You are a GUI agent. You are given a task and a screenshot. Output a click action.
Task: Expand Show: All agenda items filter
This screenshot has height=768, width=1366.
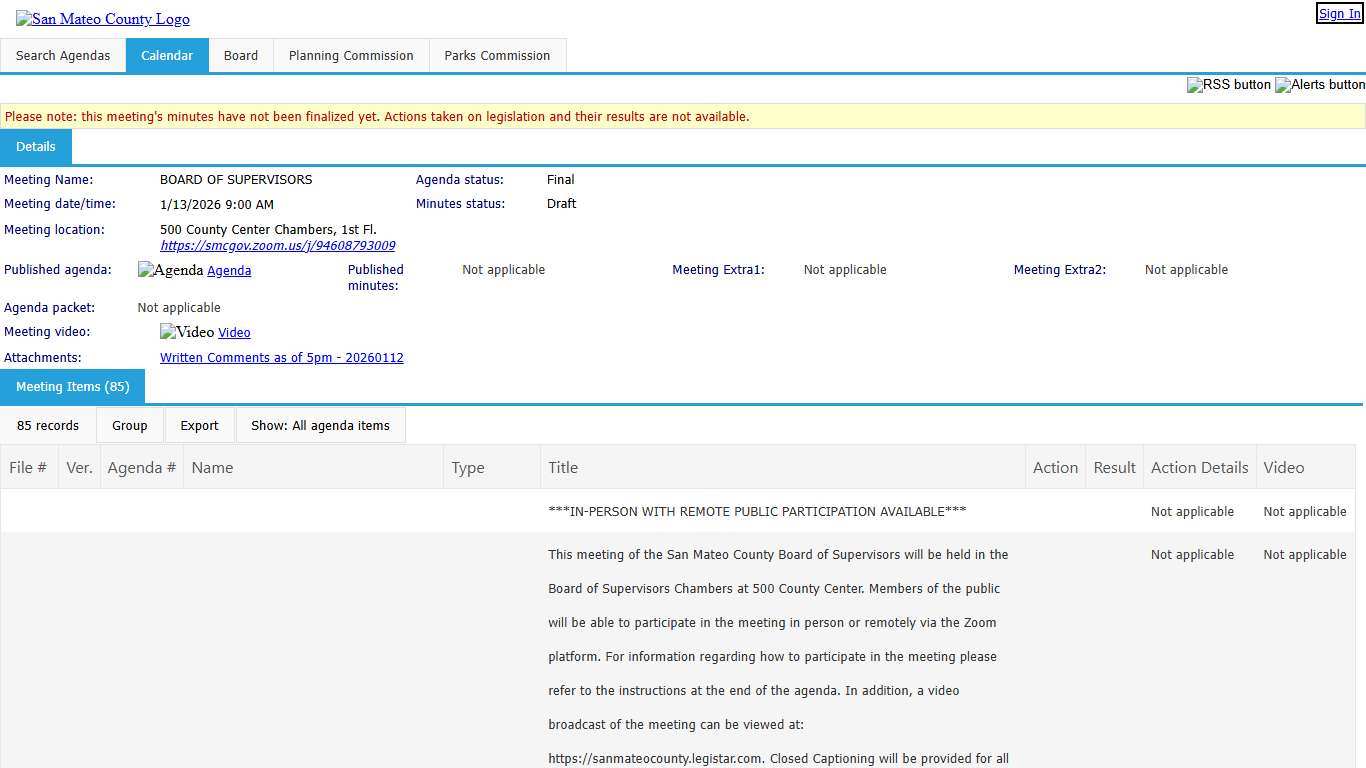pos(320,425)
